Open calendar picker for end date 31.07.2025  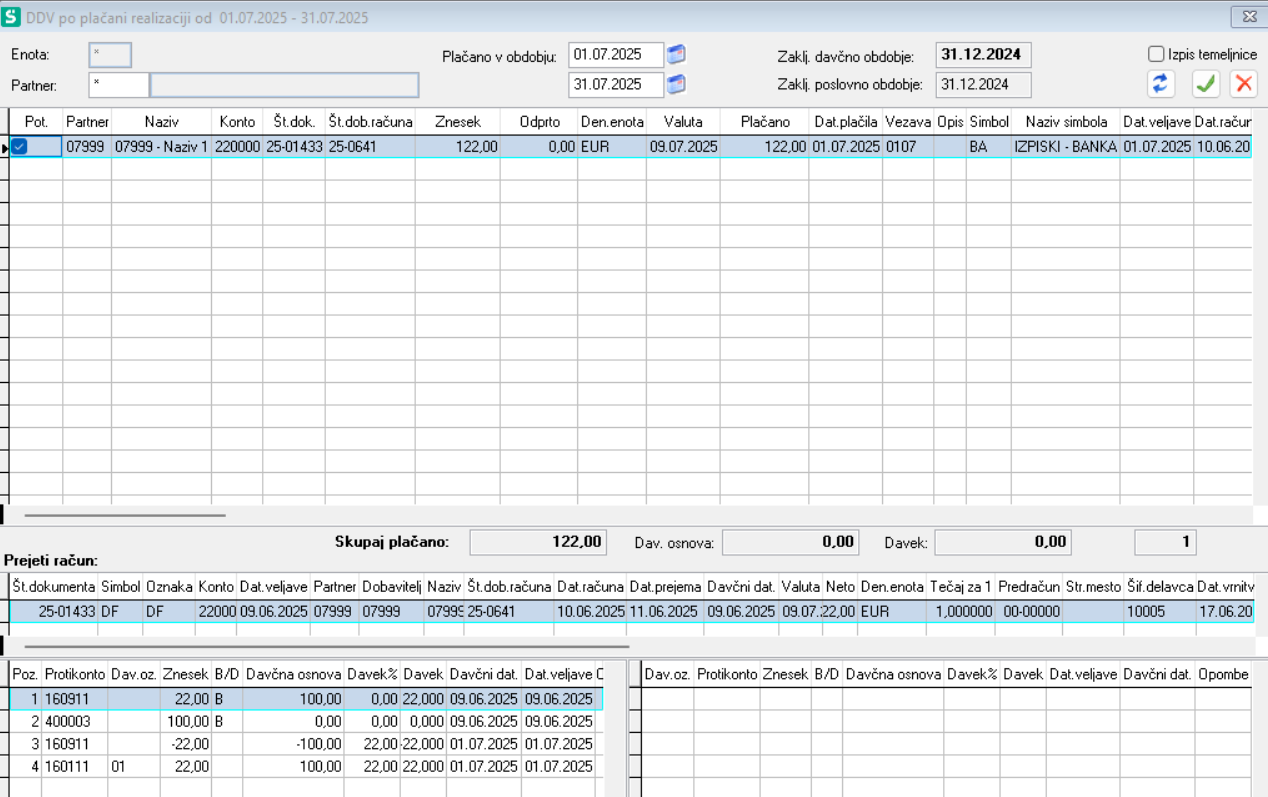677,85
